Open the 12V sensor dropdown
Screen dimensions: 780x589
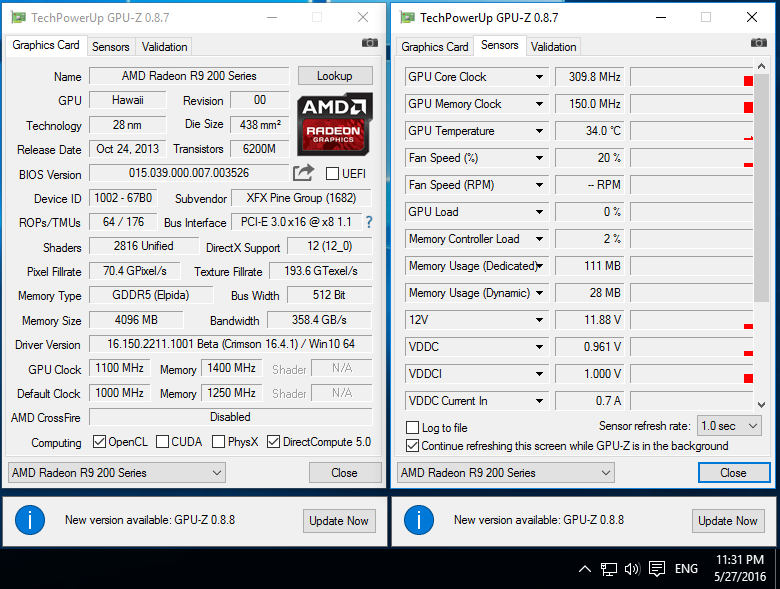[539, 320]
